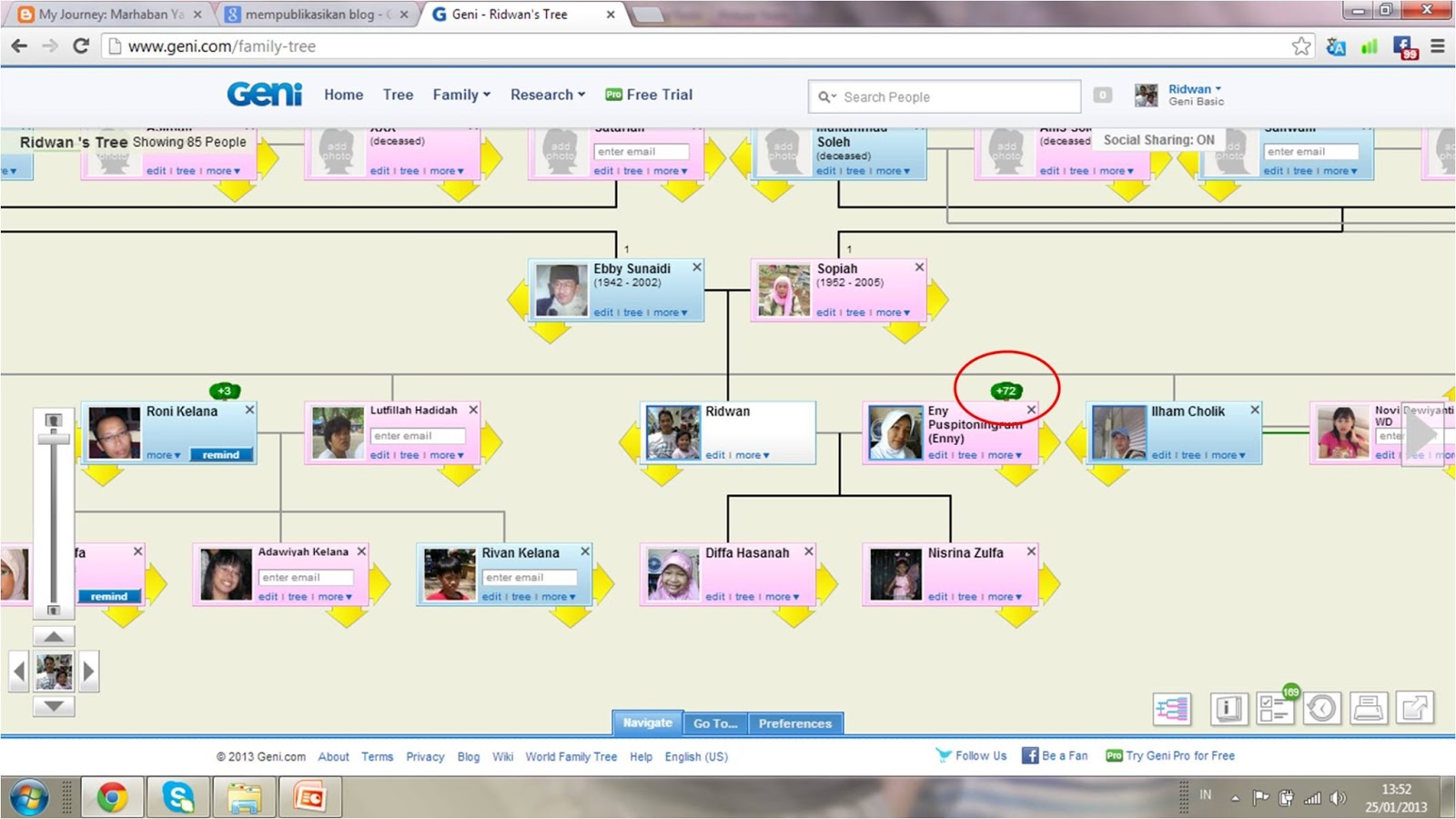Open the Ridwan account dropdown
1456x819 pixels.
(x=1195, y=89)
